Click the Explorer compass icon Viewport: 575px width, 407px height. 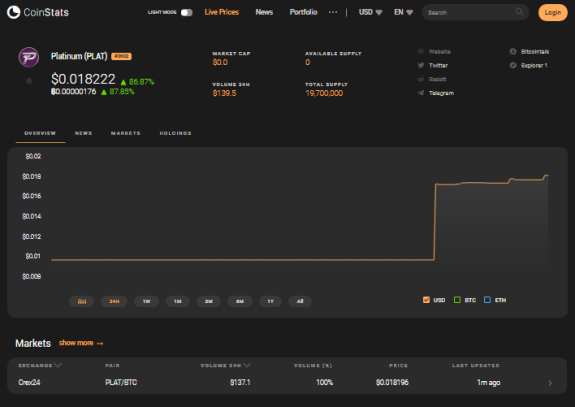click(513, 65)
